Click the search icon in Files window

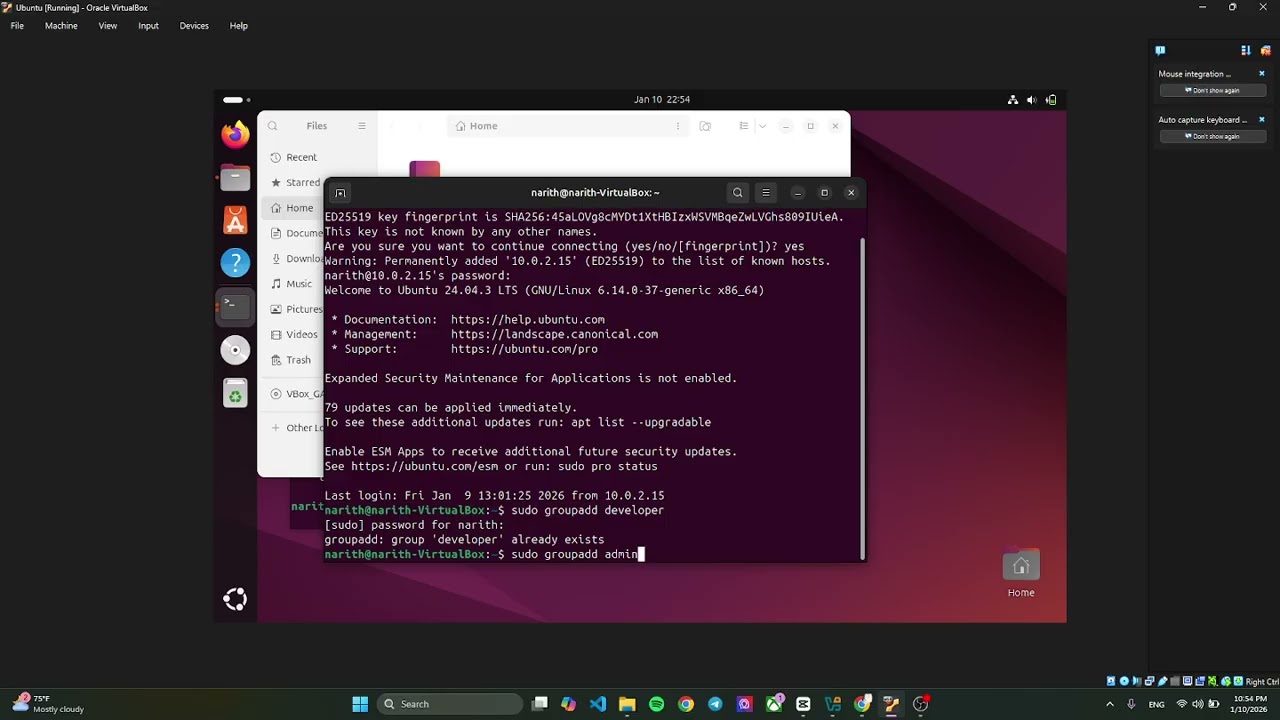pos(272,126)
